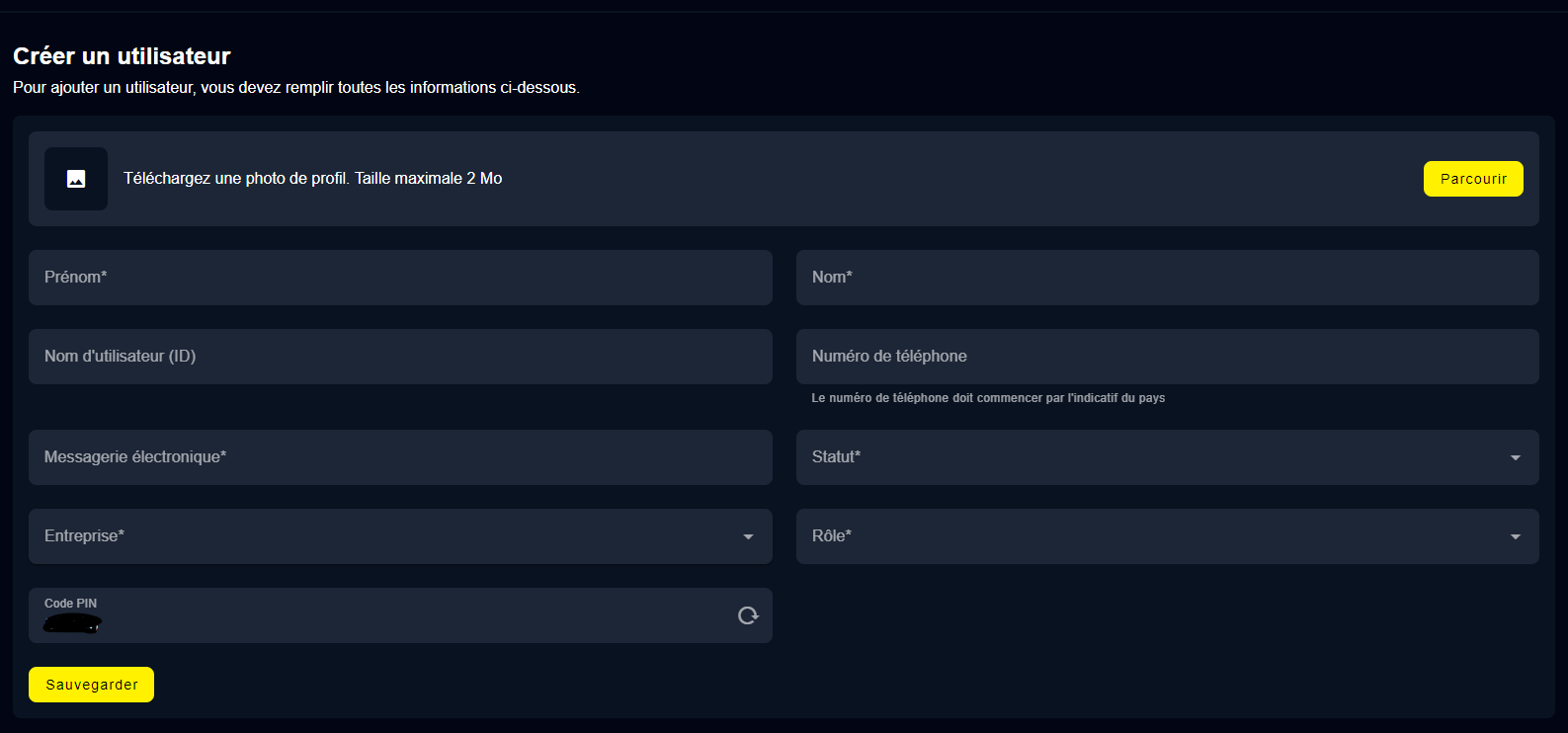Focus the Prénom input field
Screen dimensions: 1568x733
click(400, 278)
